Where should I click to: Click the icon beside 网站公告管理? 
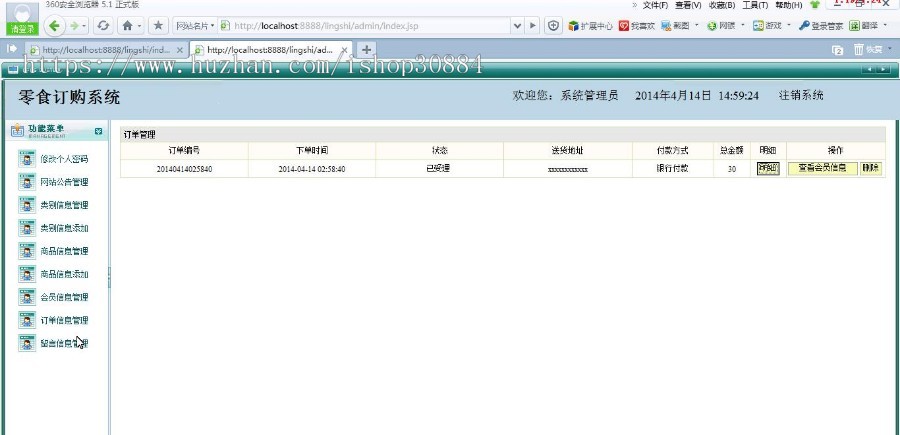27,182
